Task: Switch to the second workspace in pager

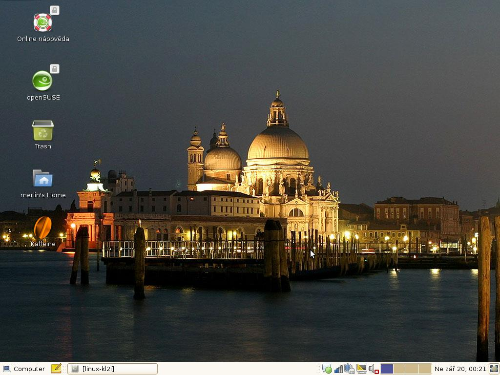Action: [x=400, y=369]
